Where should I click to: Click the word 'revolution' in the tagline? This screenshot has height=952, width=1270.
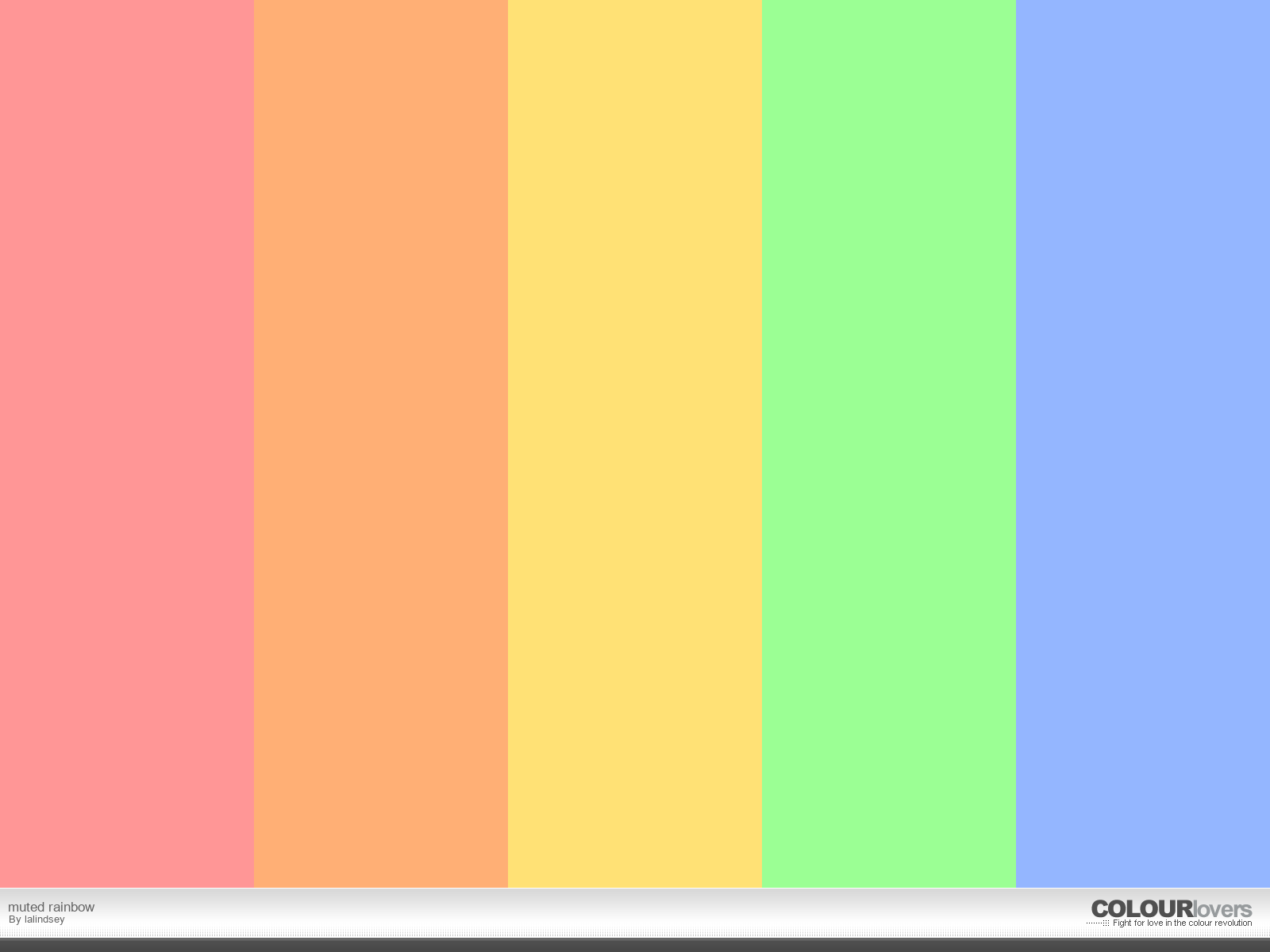[1233, 923]
